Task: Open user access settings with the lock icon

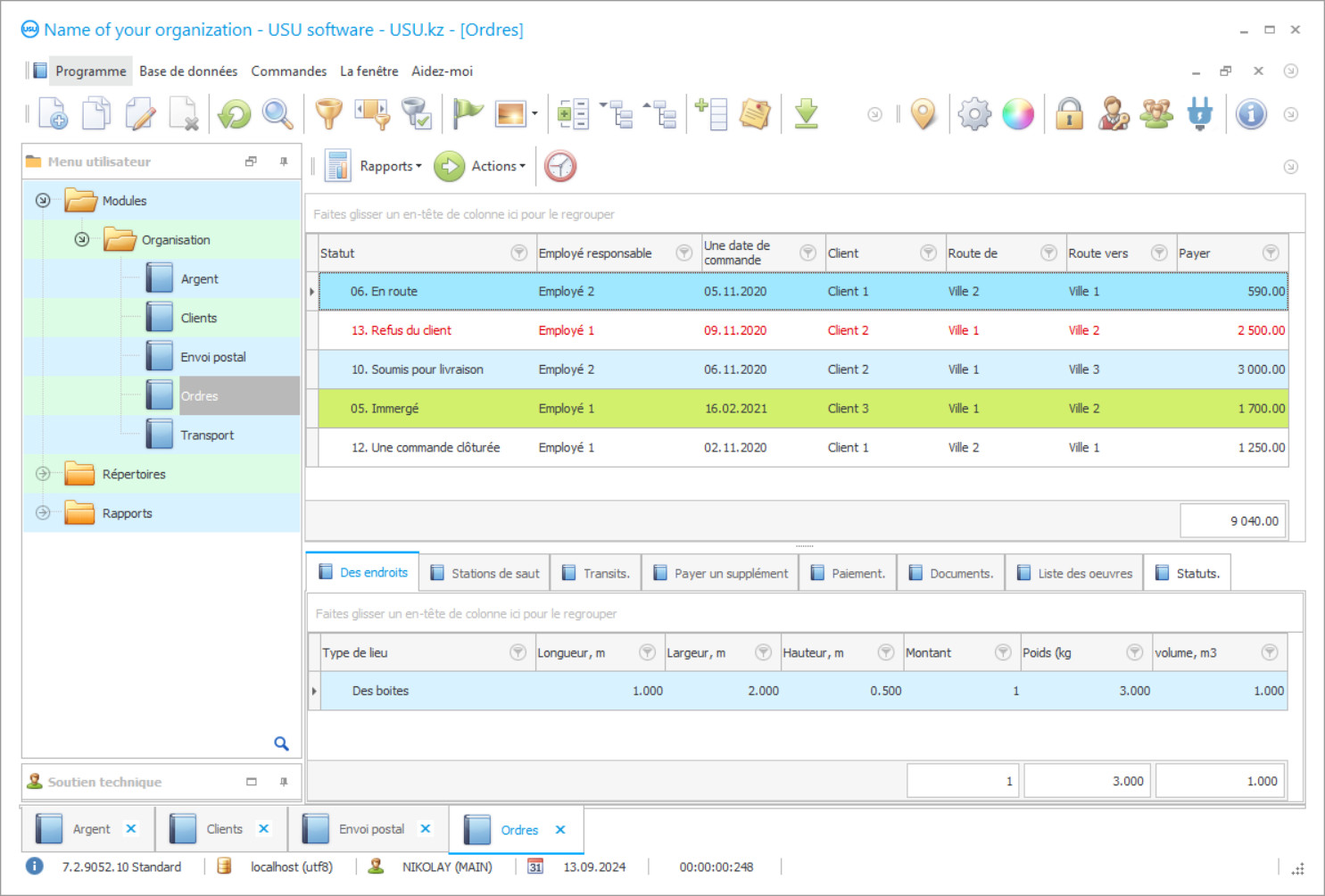Action: (1069, 113)
